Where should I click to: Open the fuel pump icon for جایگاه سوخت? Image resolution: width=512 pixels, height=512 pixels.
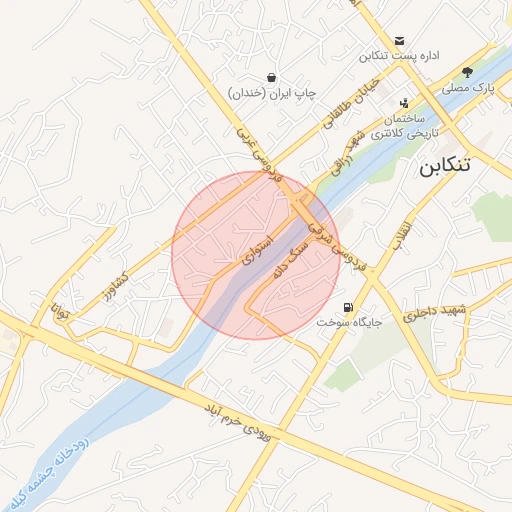coord(348,307)
